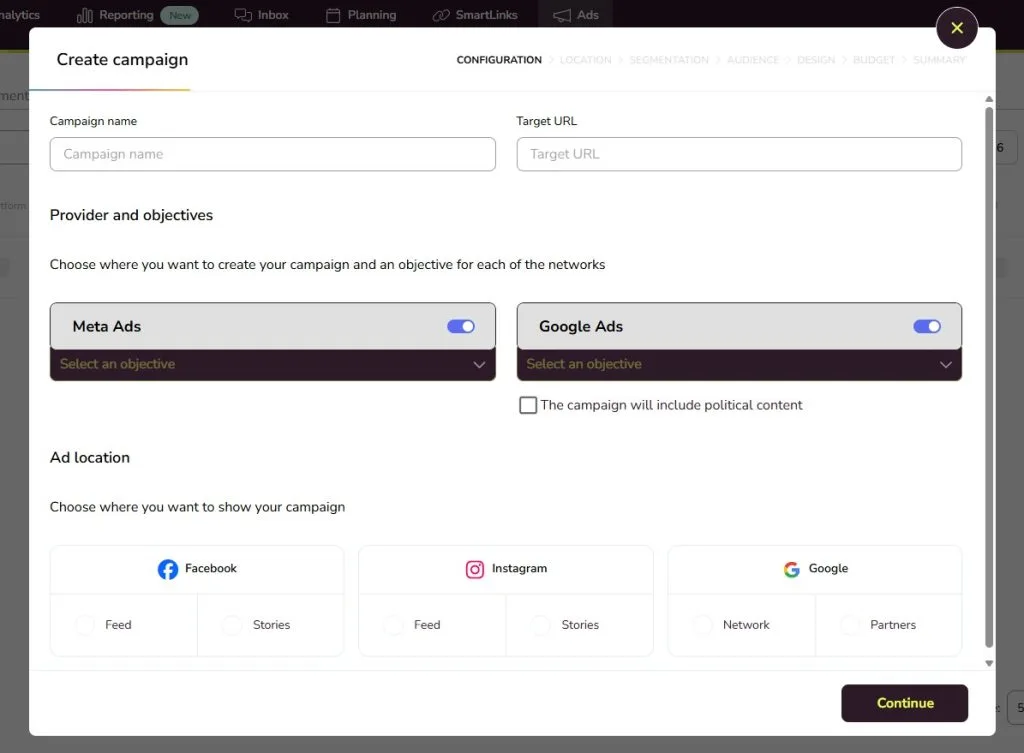Disable the Google Ads toggle
1024x753 pixels.
927,327
